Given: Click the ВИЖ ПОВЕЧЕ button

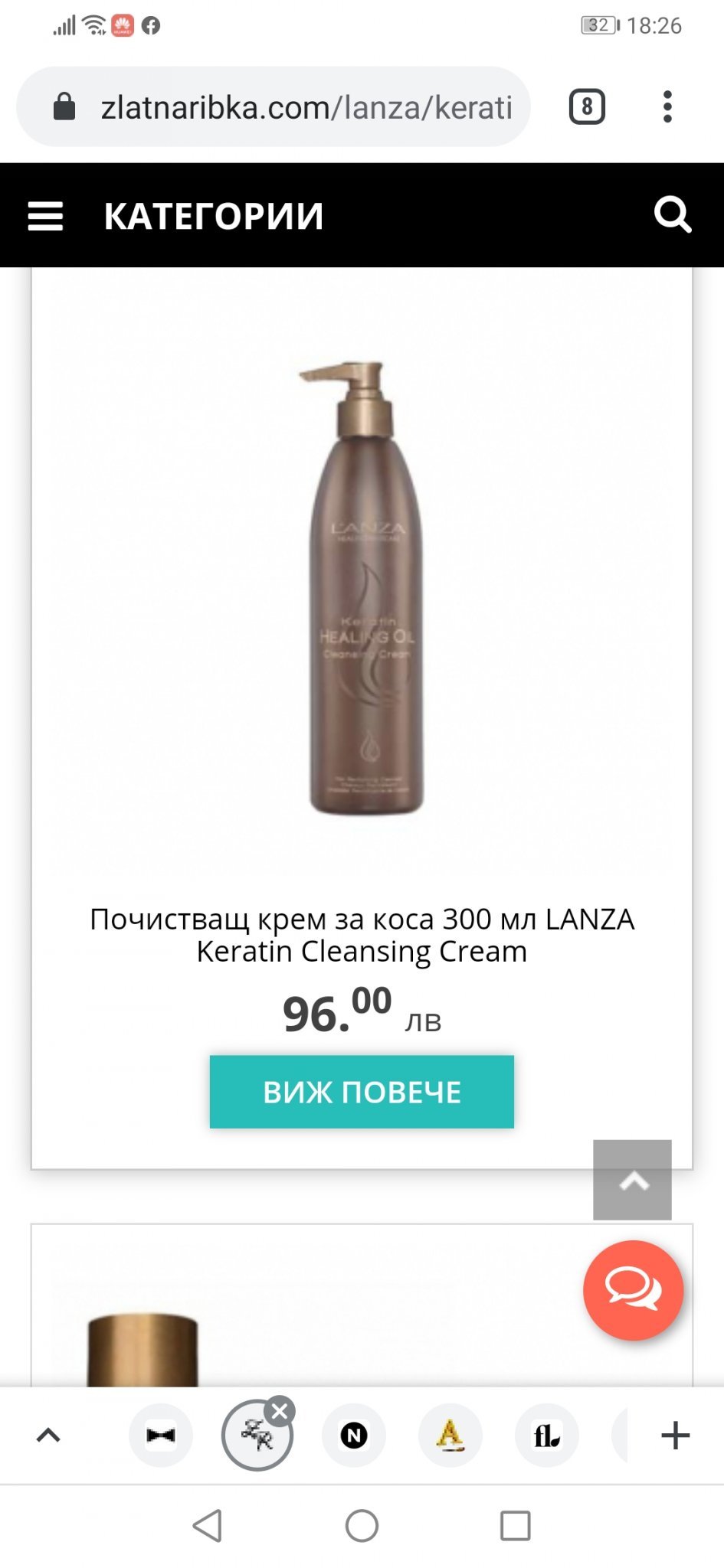Looking at the screenshot, I should [x=362, y=1092].
